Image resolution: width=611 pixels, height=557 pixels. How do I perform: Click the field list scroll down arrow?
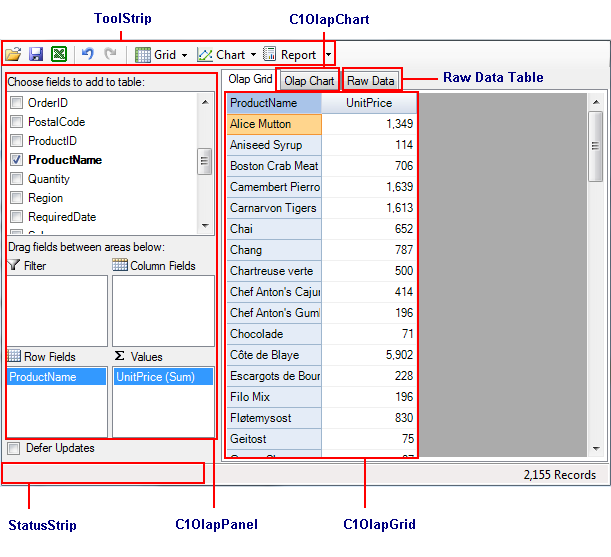[x=205, y=226]
